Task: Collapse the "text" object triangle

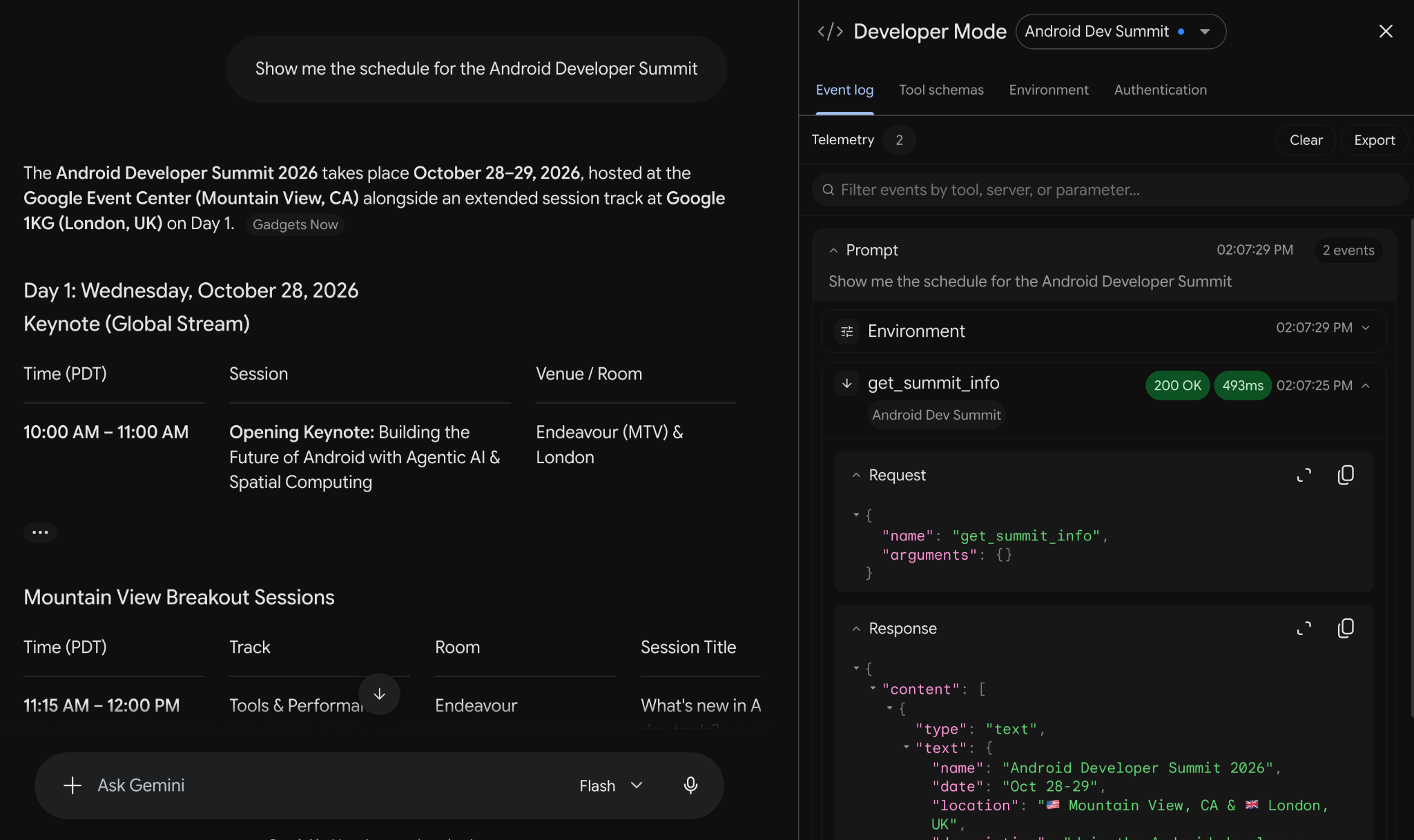Action: point(906,748)
